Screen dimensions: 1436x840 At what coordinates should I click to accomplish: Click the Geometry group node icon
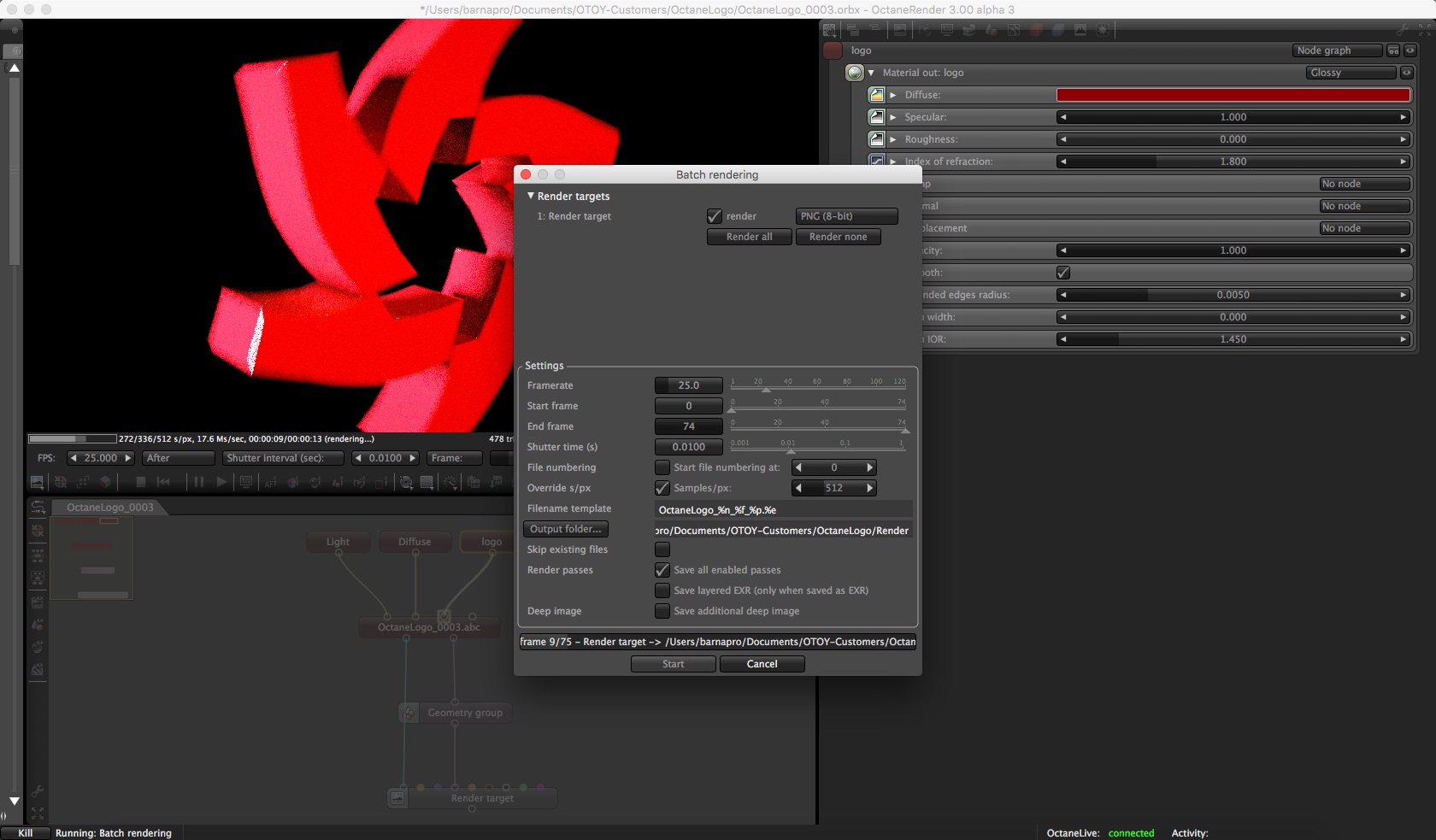409,713
